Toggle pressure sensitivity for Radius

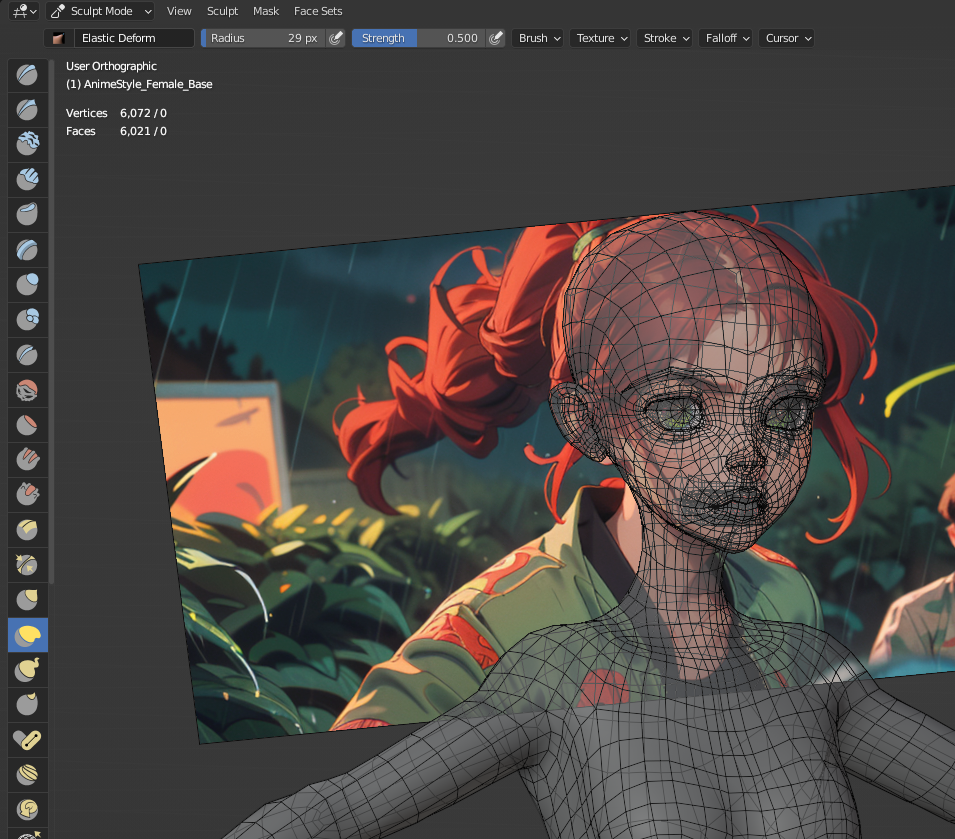(x=336, y=38)
